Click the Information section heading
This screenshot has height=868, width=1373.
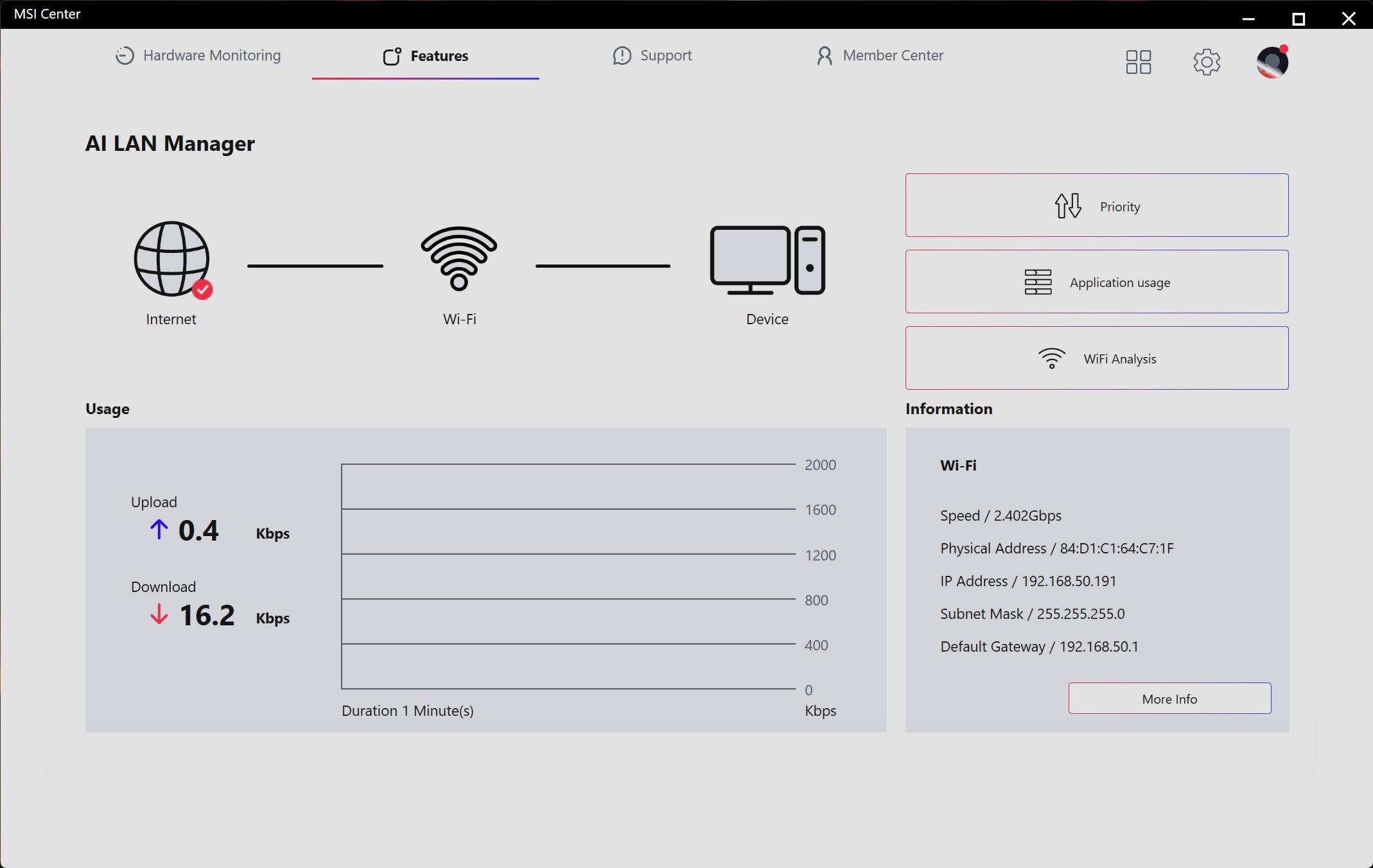point(949,409)
